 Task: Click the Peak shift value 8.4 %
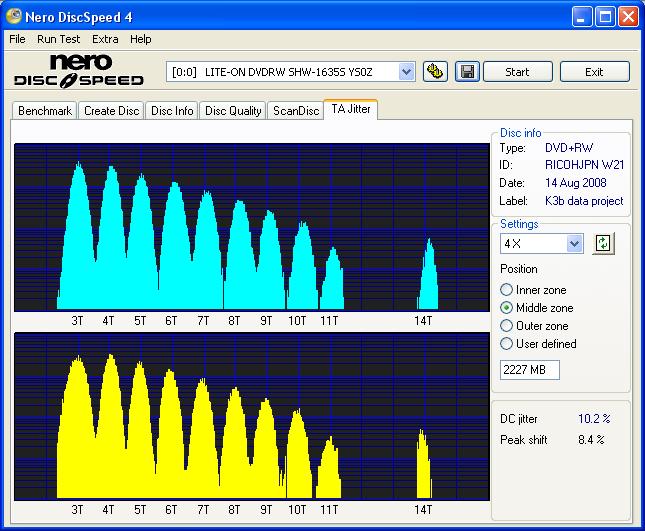(x=591, y=440)
